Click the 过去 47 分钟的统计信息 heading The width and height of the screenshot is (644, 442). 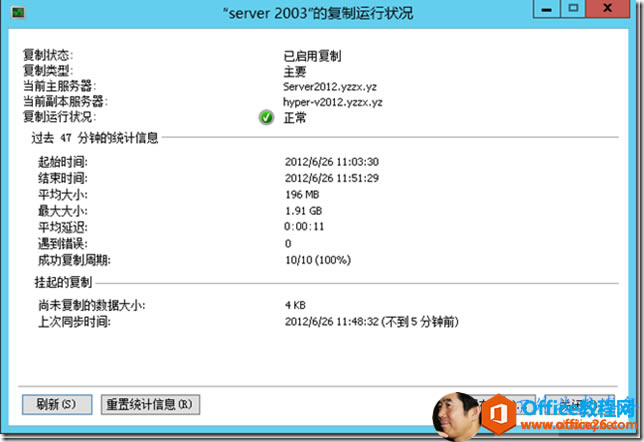95,138
